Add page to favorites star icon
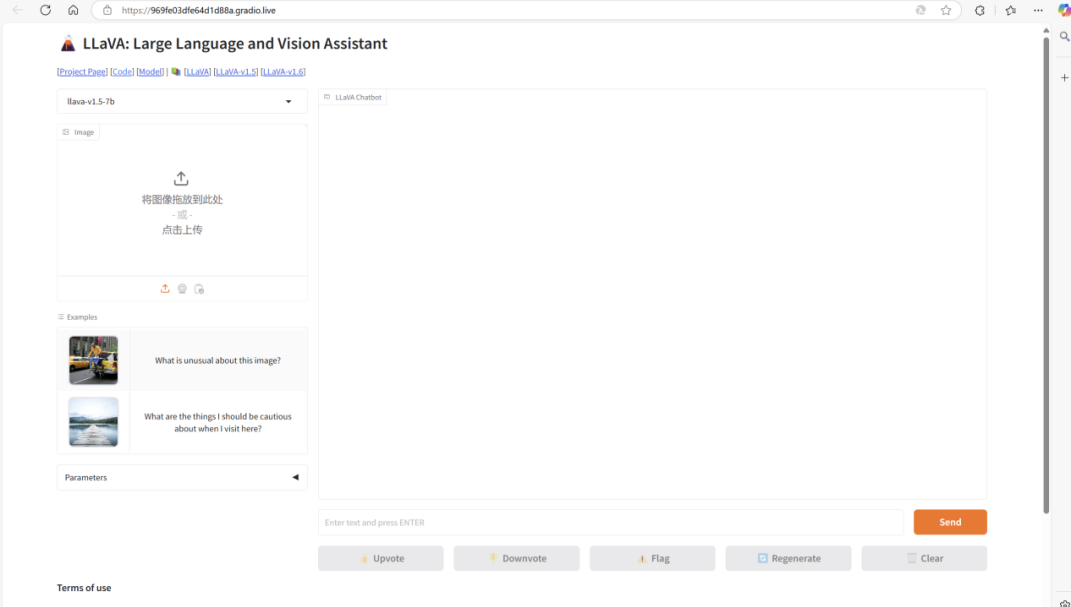1071x607 pixels. click(x=946, y=10)
